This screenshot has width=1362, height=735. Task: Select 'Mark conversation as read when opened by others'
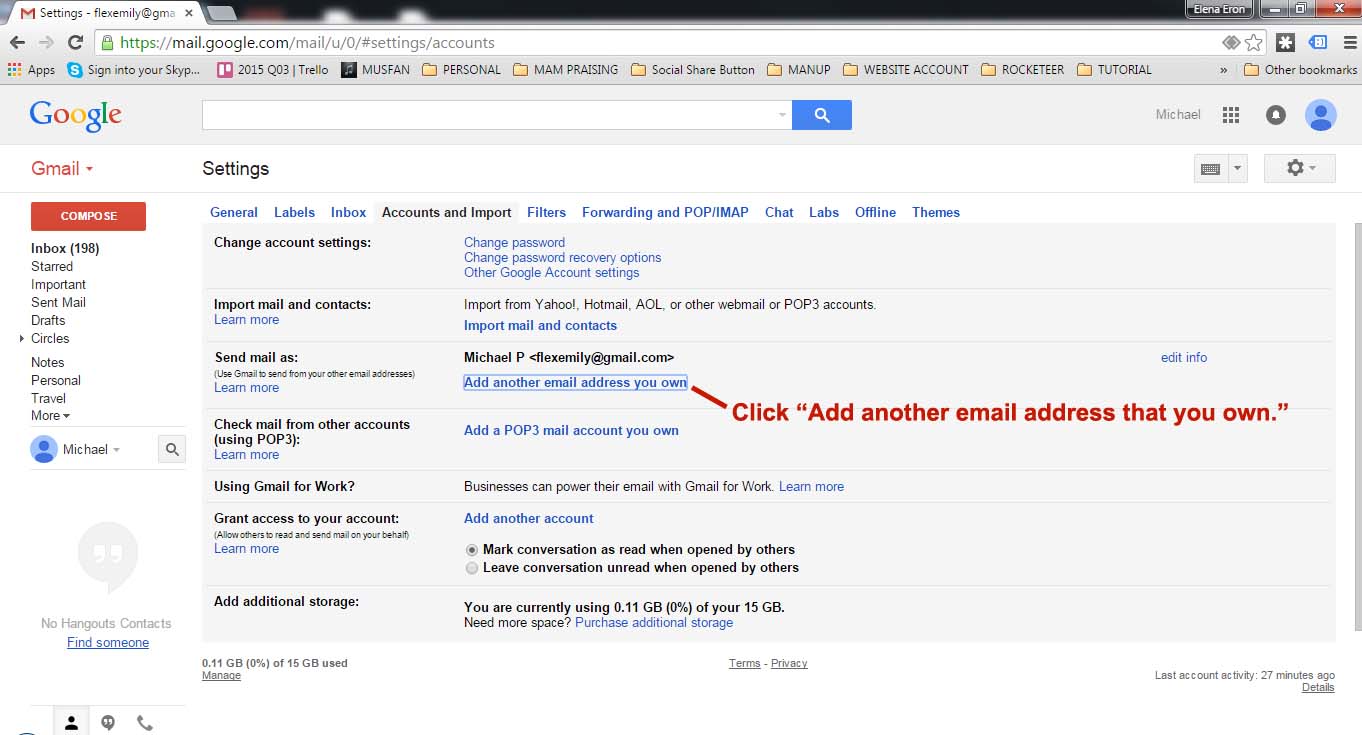(x=471, y=549)
